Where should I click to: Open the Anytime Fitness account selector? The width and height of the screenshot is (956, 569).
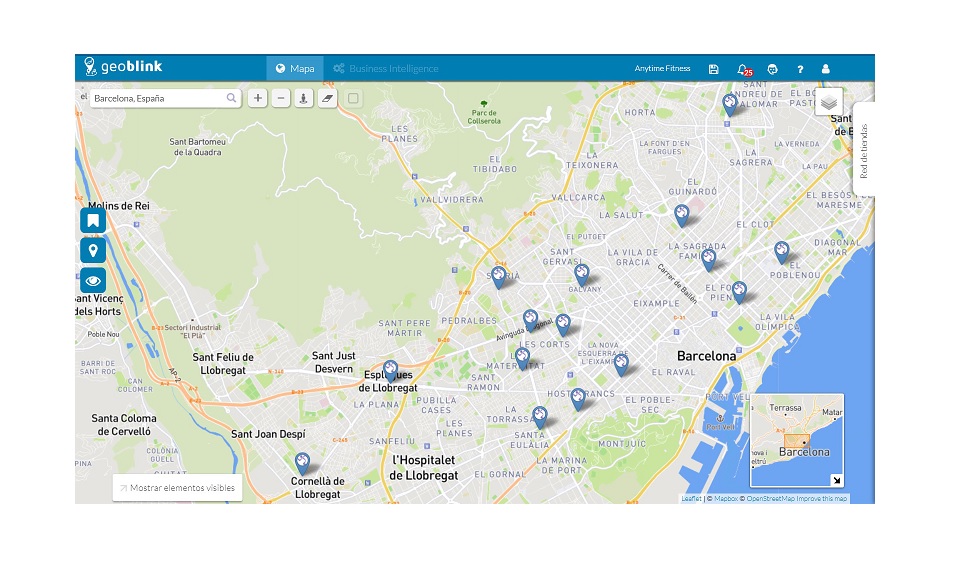coord(662,69)
